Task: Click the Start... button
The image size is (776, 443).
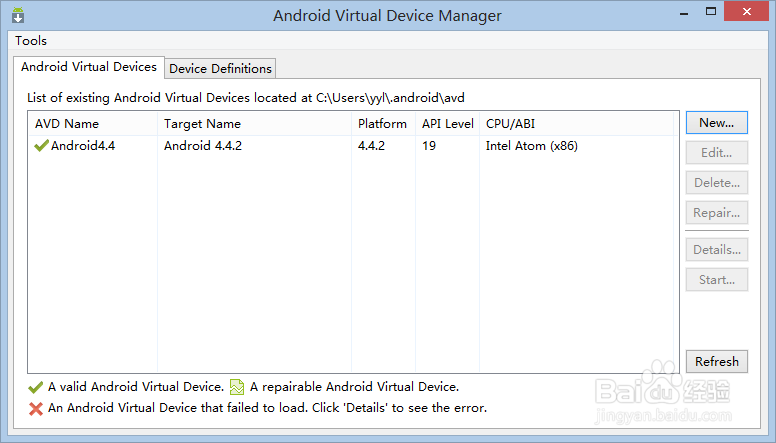Action: click(x=716, y=280)
